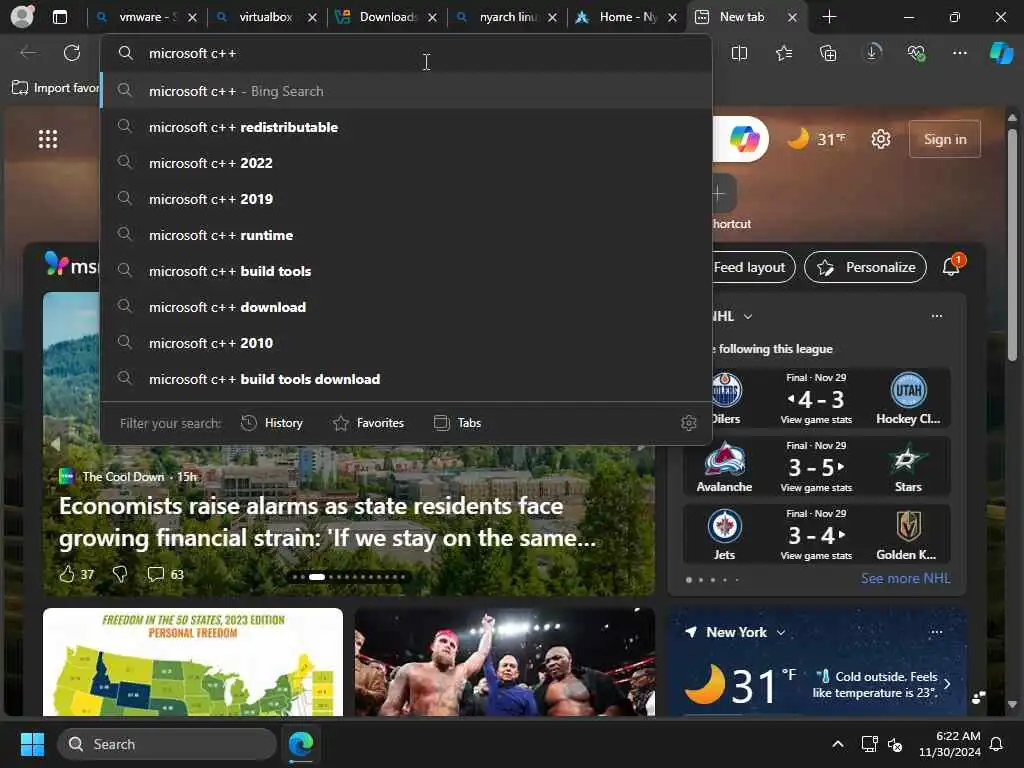
Task: Open the Windows Start button
Action: (32, 744)
